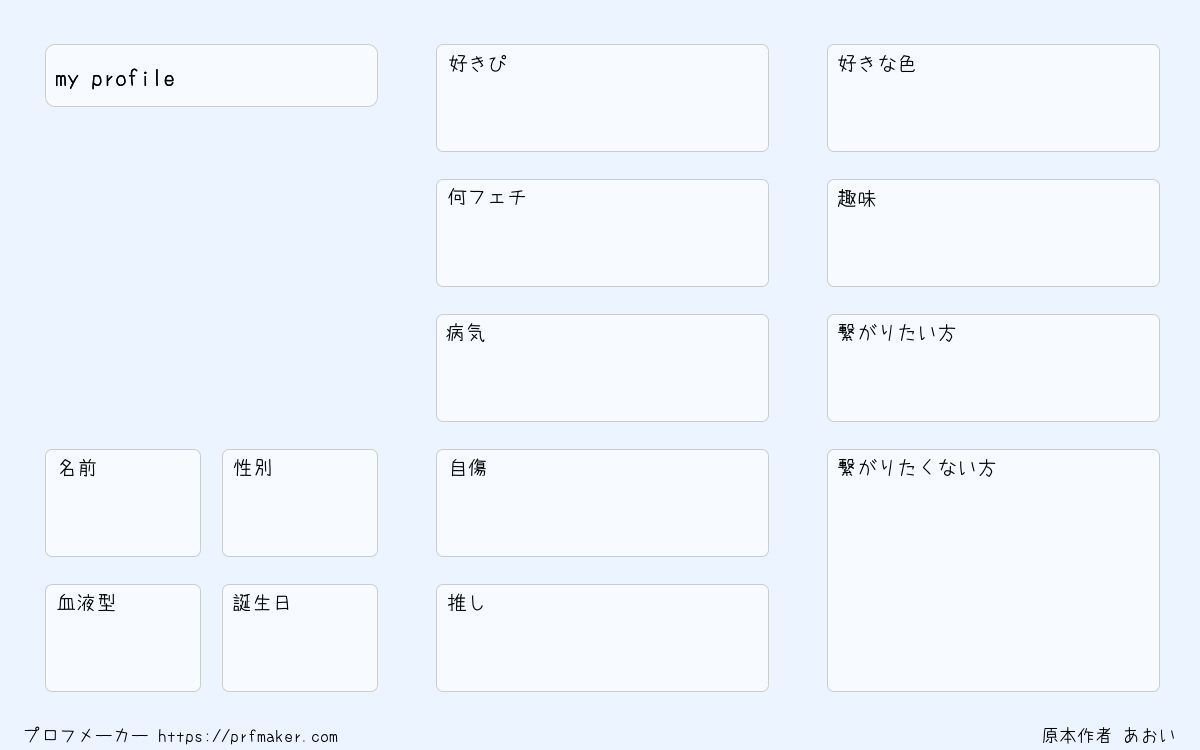Select the 推し field
Viewport: 1200px width, 750px height.
(602, 638)
